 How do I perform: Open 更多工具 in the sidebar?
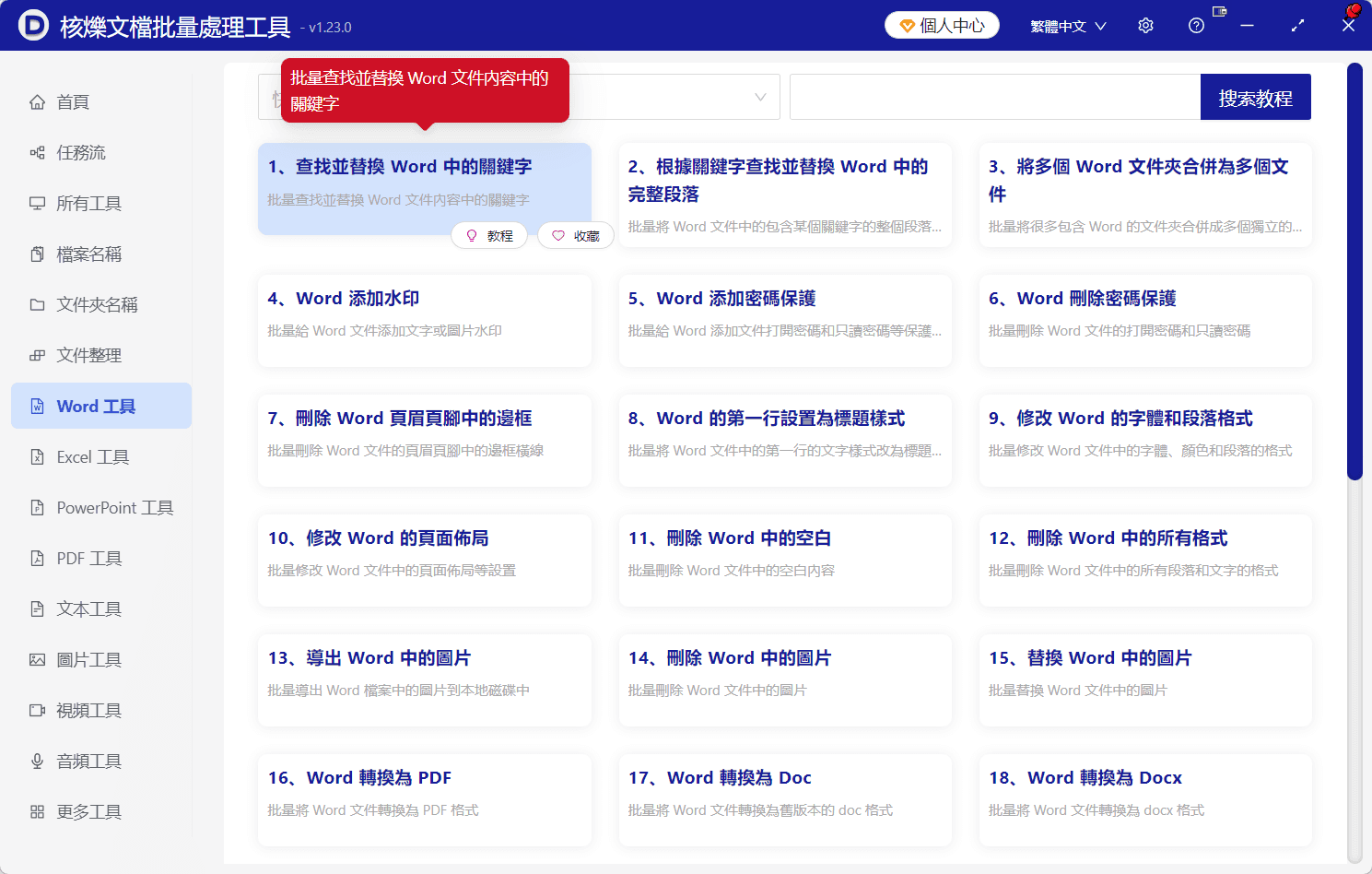pyautogui.click(x=101, y=812)
